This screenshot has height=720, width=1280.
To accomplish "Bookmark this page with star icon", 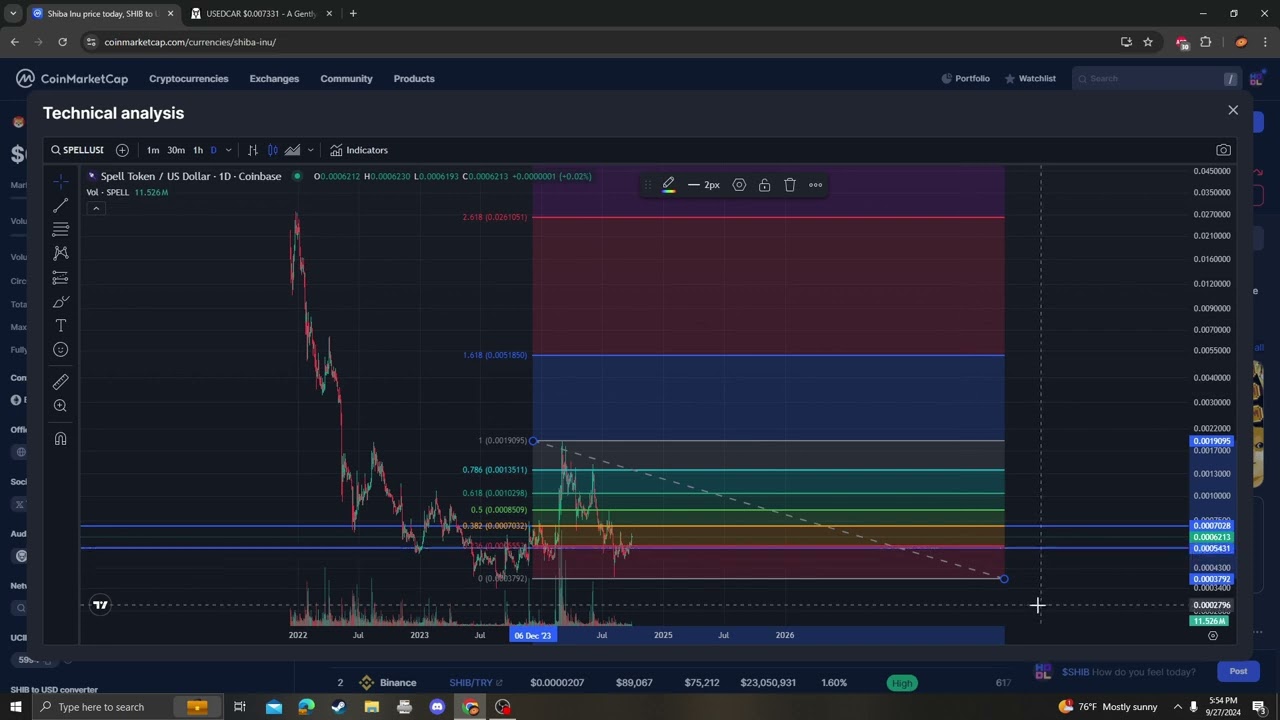I will pos(1148,42).
